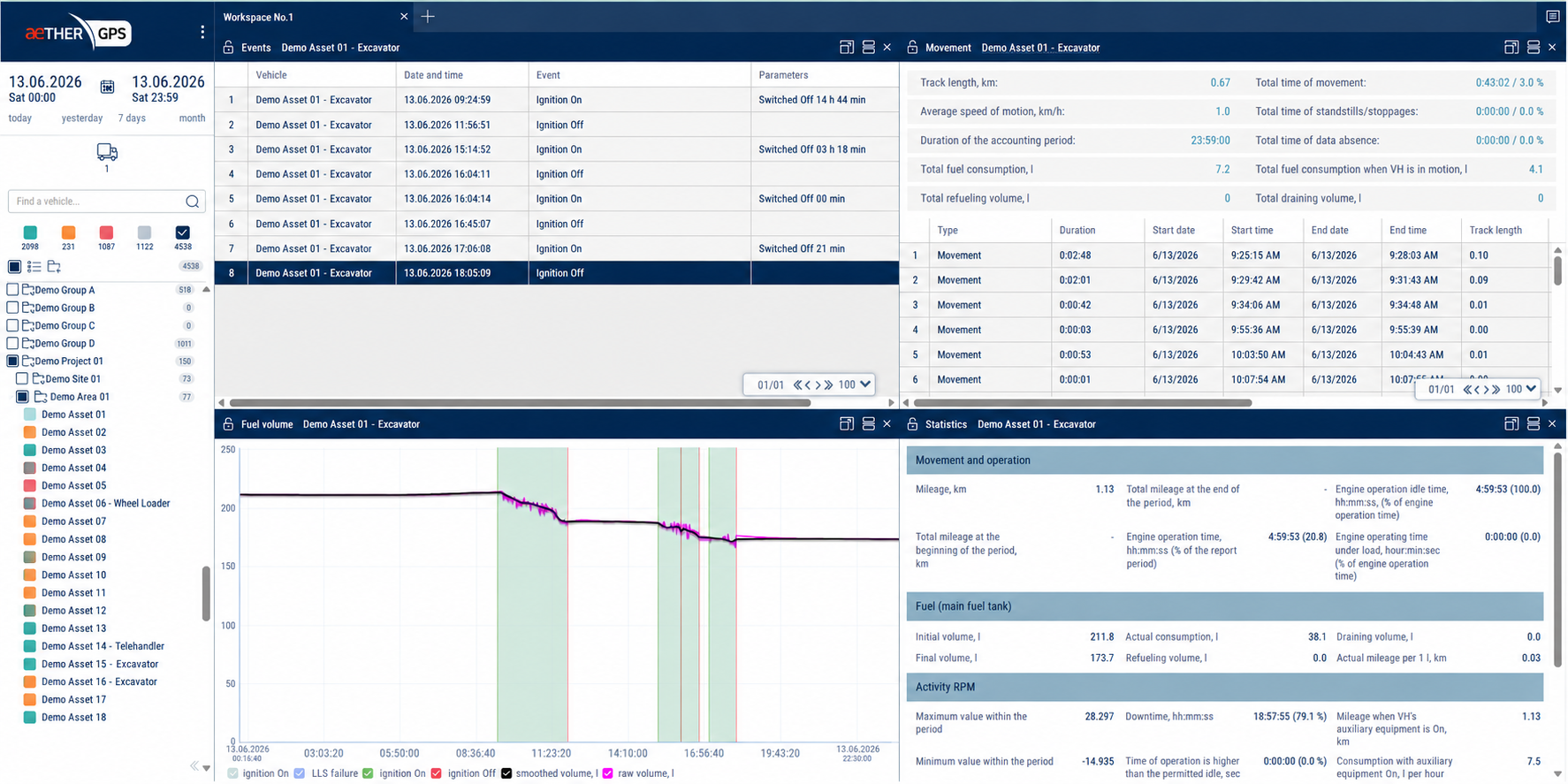The image size is (1568, 784).
Task: Go to the first Events page
Action: [798, 385]
